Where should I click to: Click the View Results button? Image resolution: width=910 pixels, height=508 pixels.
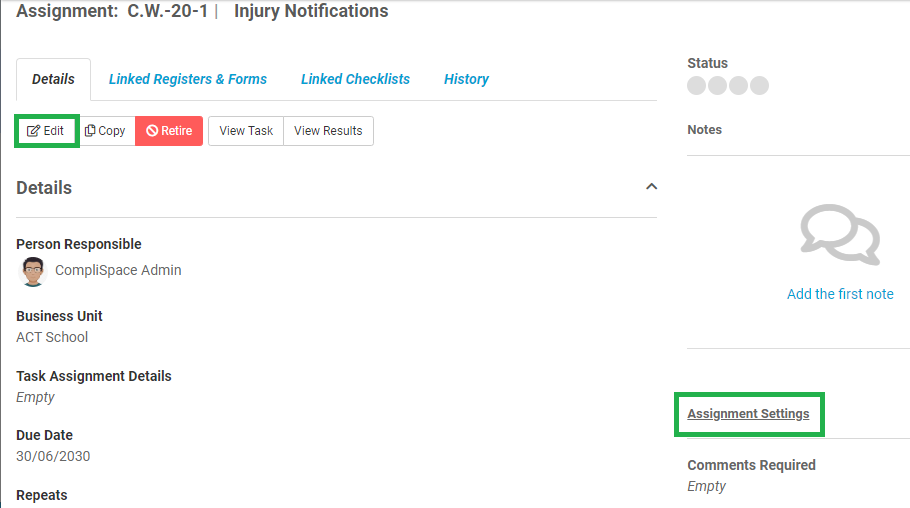pos(328,131)
